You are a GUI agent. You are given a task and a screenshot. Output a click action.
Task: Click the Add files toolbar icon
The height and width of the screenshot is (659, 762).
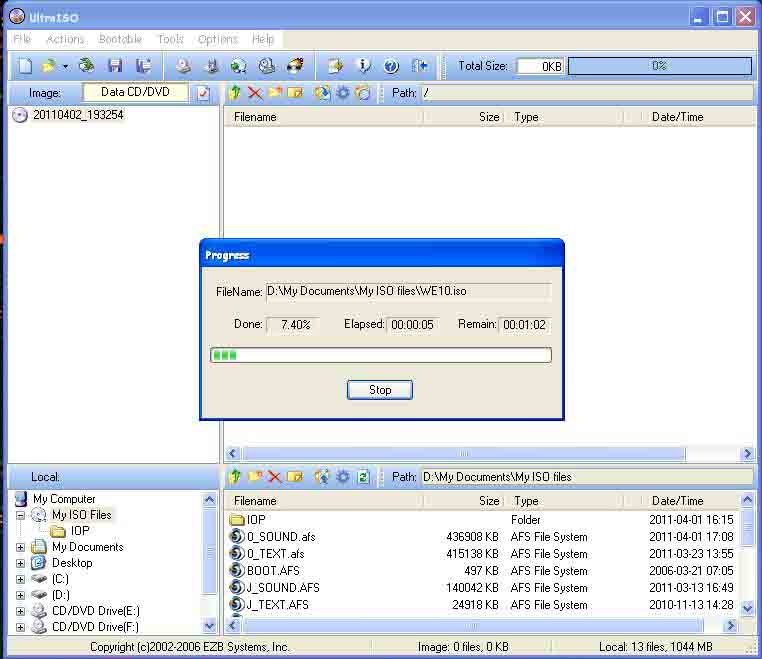(335, 66)
